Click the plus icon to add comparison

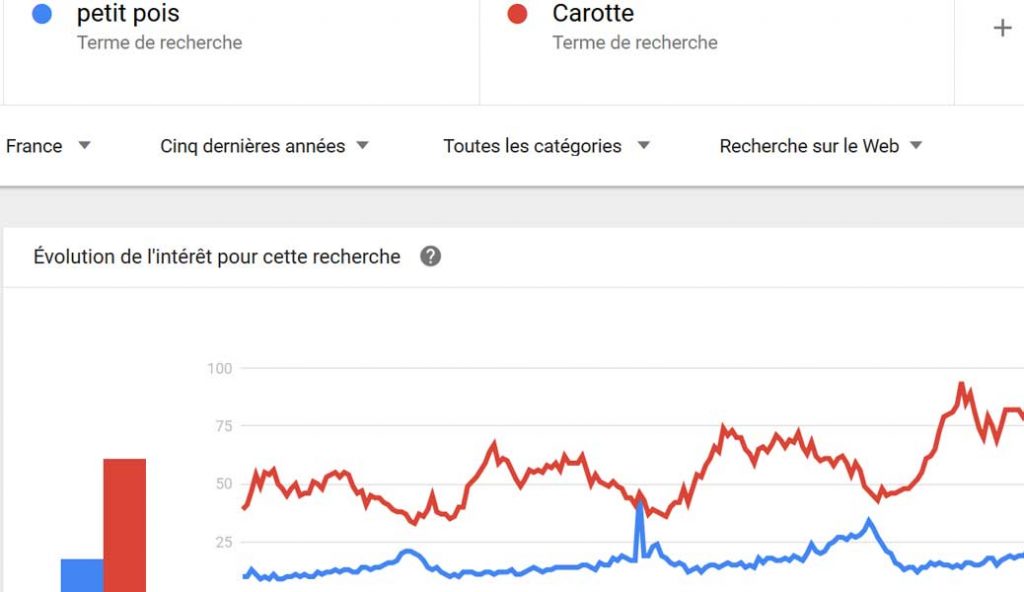(1002, 28)
